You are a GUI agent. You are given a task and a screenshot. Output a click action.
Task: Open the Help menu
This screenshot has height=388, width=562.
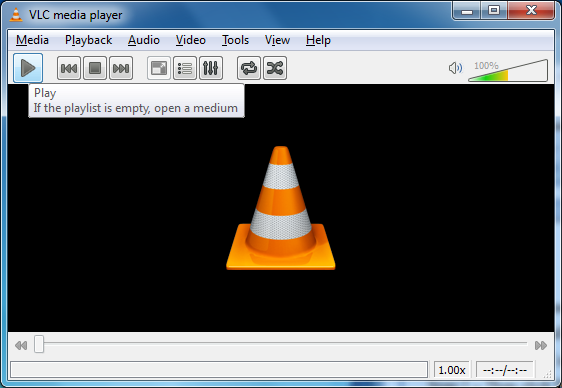318,40
